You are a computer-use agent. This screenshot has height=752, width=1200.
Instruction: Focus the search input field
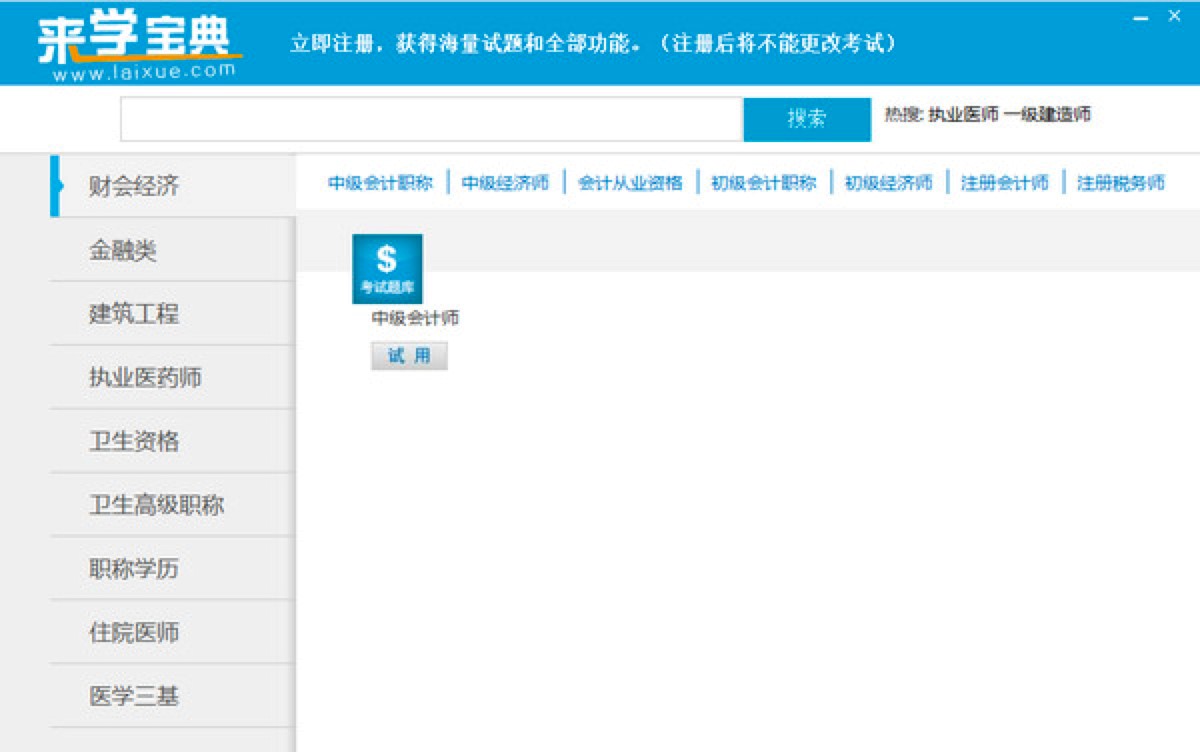[x=431, y=119]
